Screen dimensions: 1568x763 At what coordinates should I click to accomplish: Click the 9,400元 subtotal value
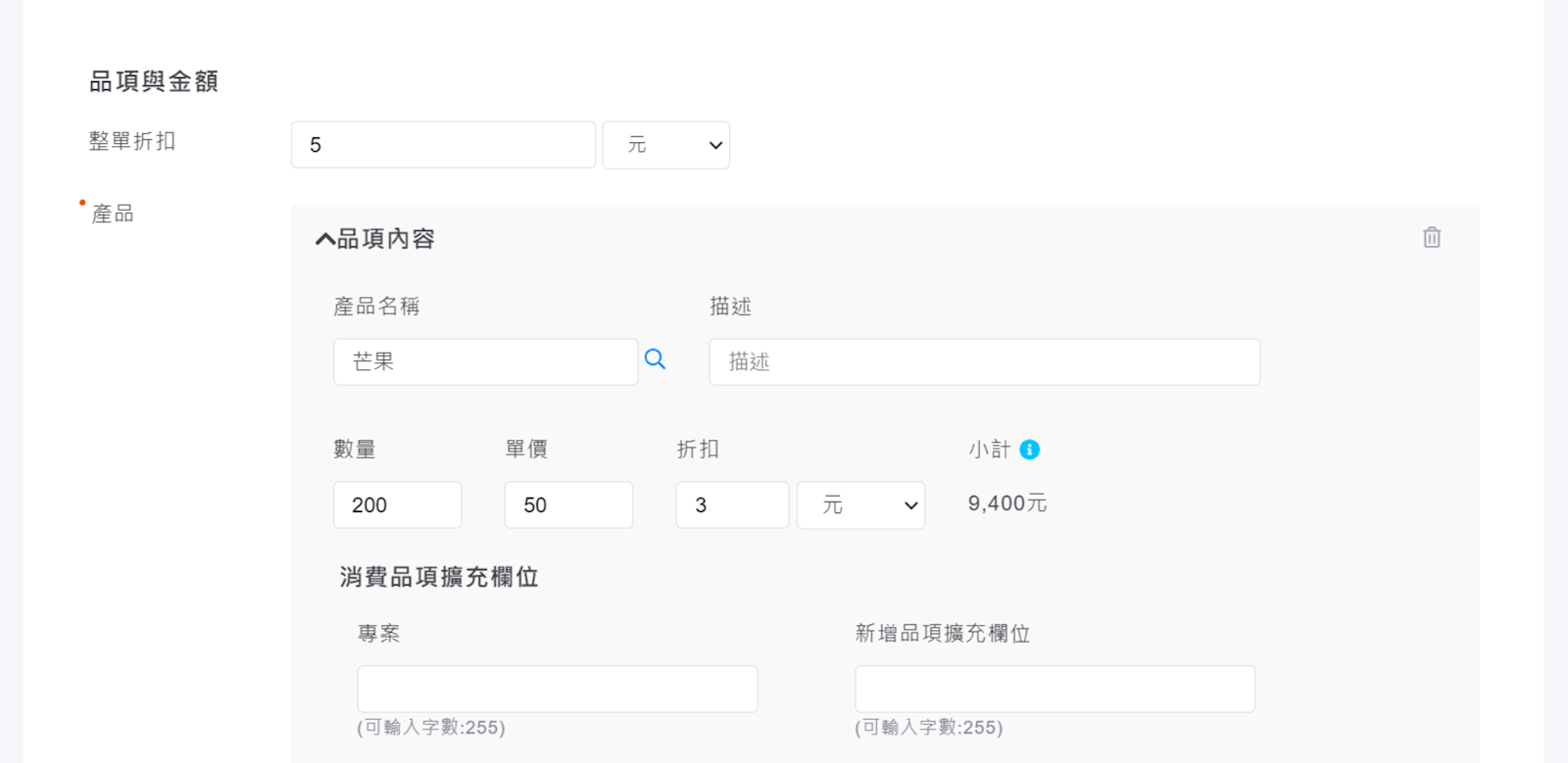(x=1006, y=503)
